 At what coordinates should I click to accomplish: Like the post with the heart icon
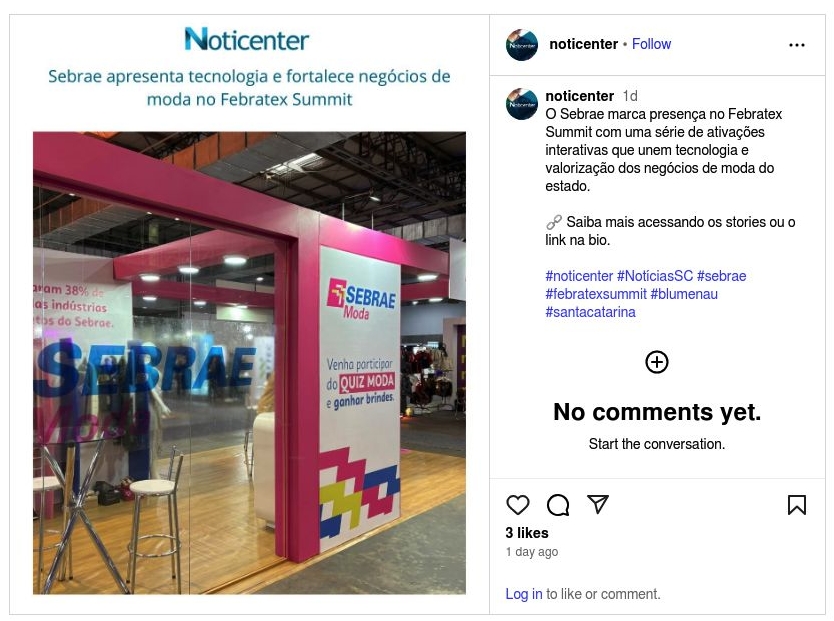[x=518, y=505]
